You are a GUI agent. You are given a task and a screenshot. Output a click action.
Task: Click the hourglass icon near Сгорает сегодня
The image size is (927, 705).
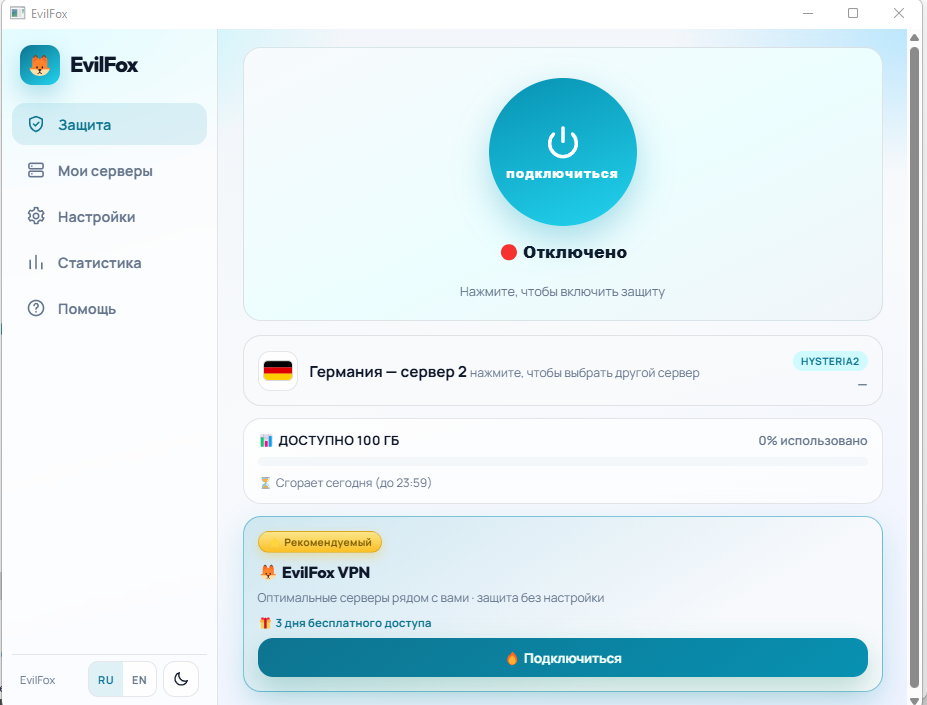pos(265,483)
